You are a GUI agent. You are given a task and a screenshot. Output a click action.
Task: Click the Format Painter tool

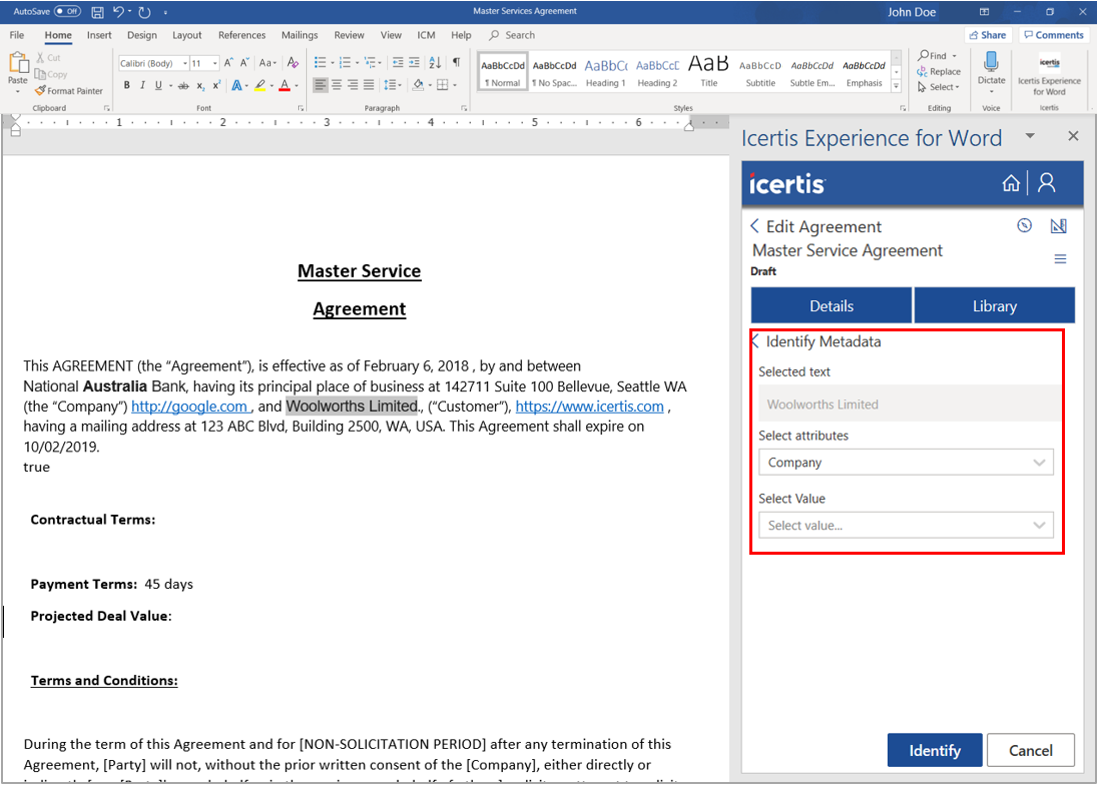(x=69, y=91)
